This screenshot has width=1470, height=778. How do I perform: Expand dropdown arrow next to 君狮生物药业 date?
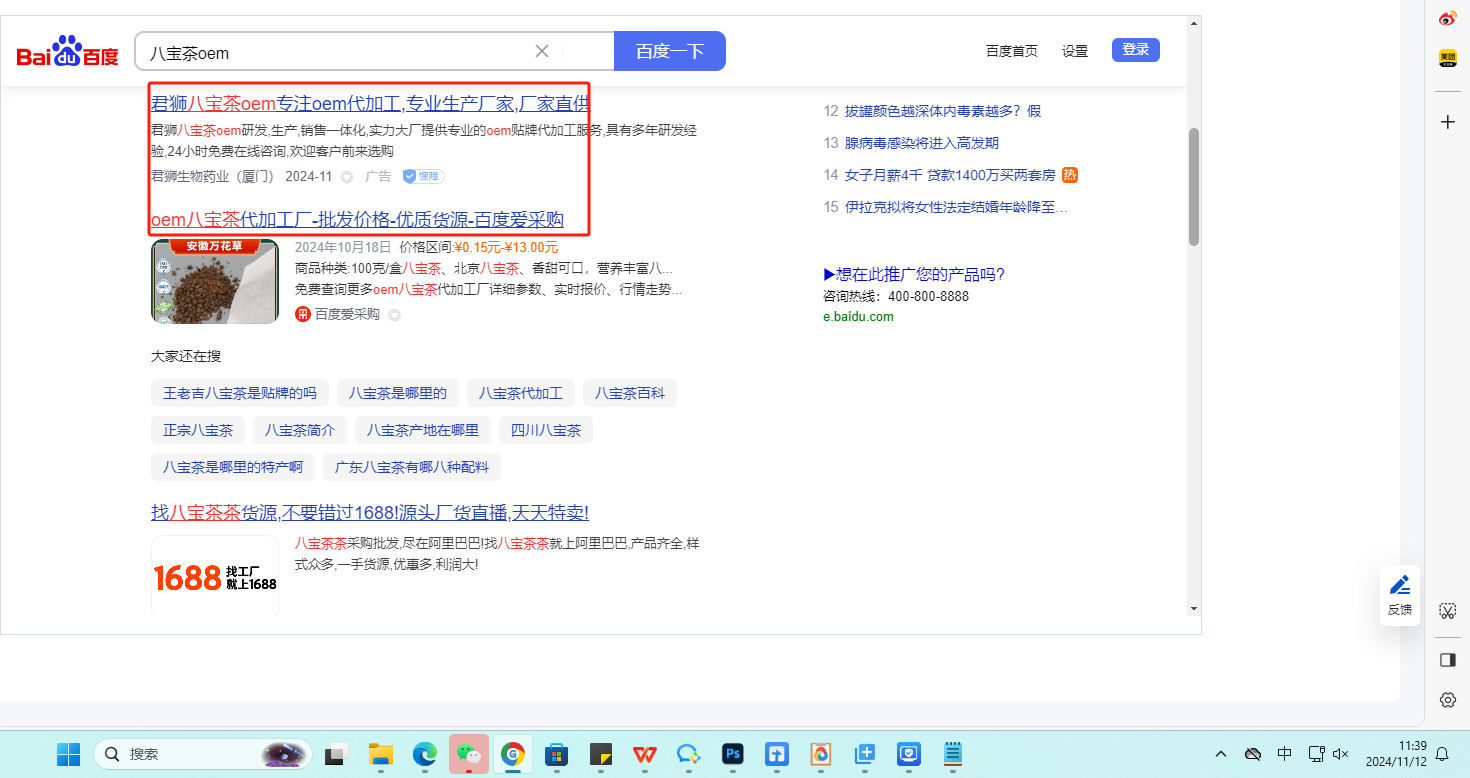[347, 177]
